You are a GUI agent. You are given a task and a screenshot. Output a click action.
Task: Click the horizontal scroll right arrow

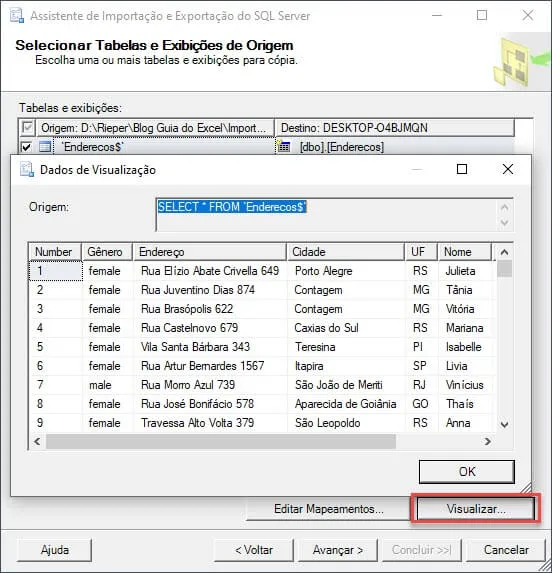point(487,441)
